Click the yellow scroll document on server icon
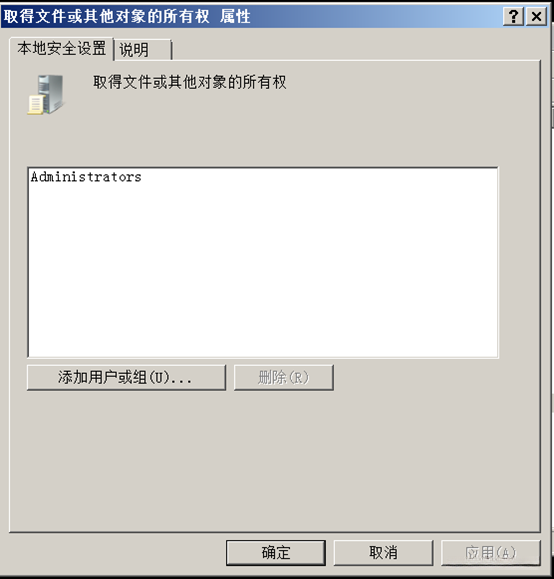 pyautogui.click(x=36, y=105)
